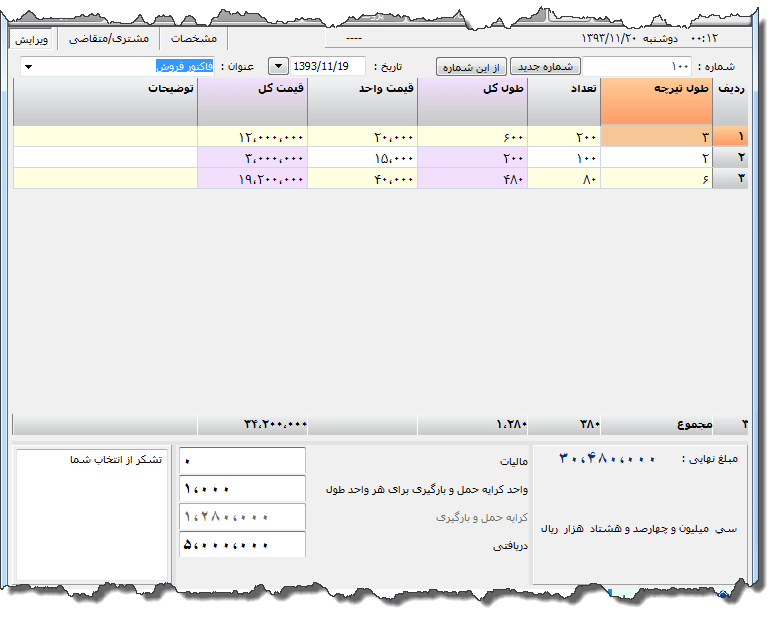Click the تعداد cell of row 2
775x623 pixels.
coord(563,157)
